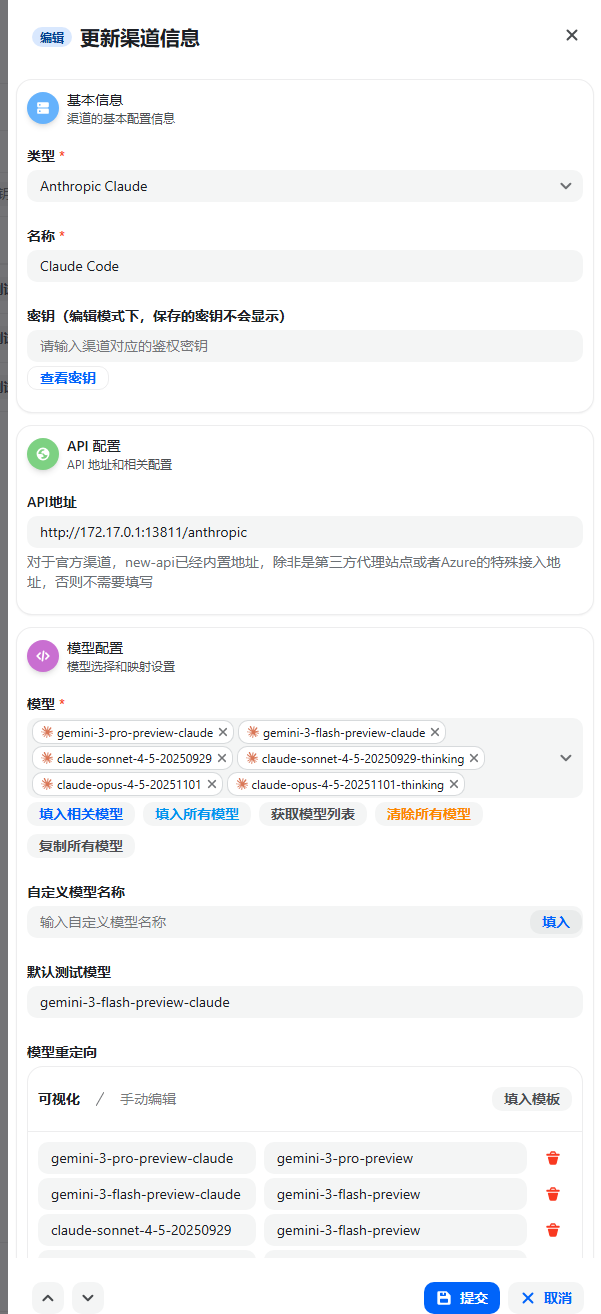
Task: Remove claude-opus-4-5-20251101-thinking tag
Action: (x=454, y=785)
